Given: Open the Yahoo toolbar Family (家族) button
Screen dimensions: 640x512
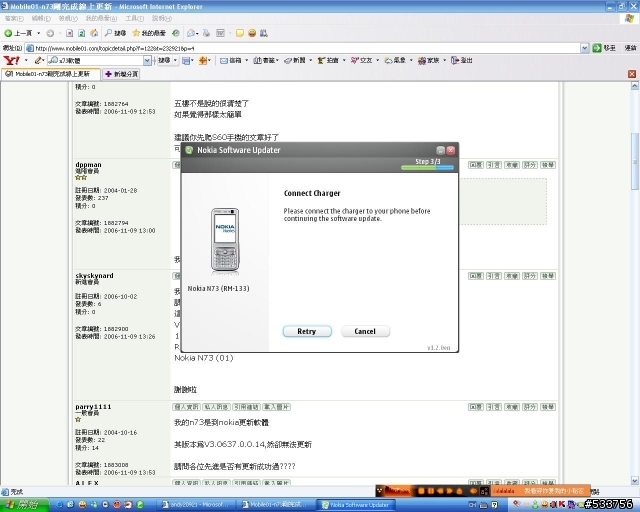Looking at the screenshot, I should (x=429, y=60).
